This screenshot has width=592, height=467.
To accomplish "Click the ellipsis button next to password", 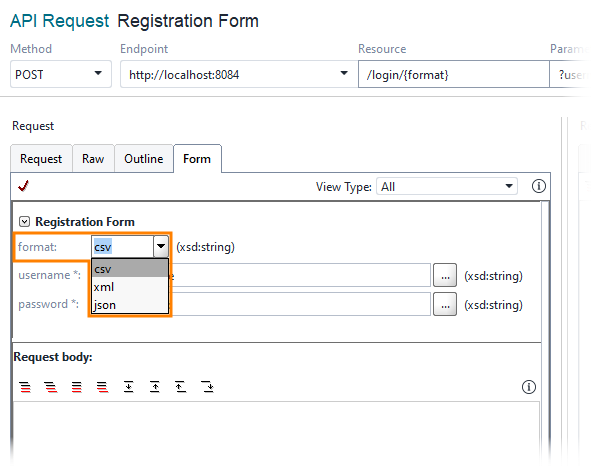I will [445, 304].
